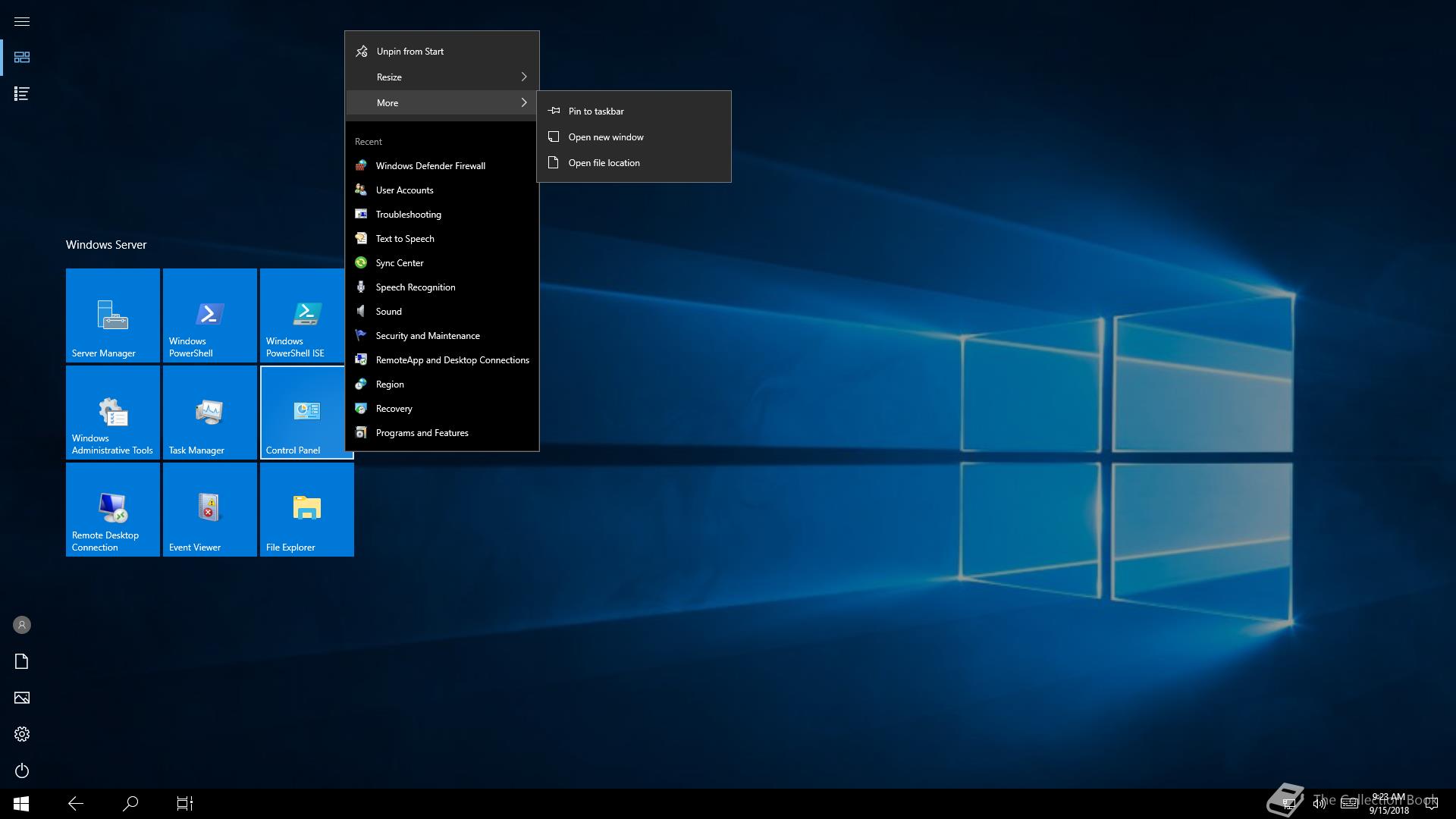Open Security and Maintenance recent item

(x=442, y=336)
